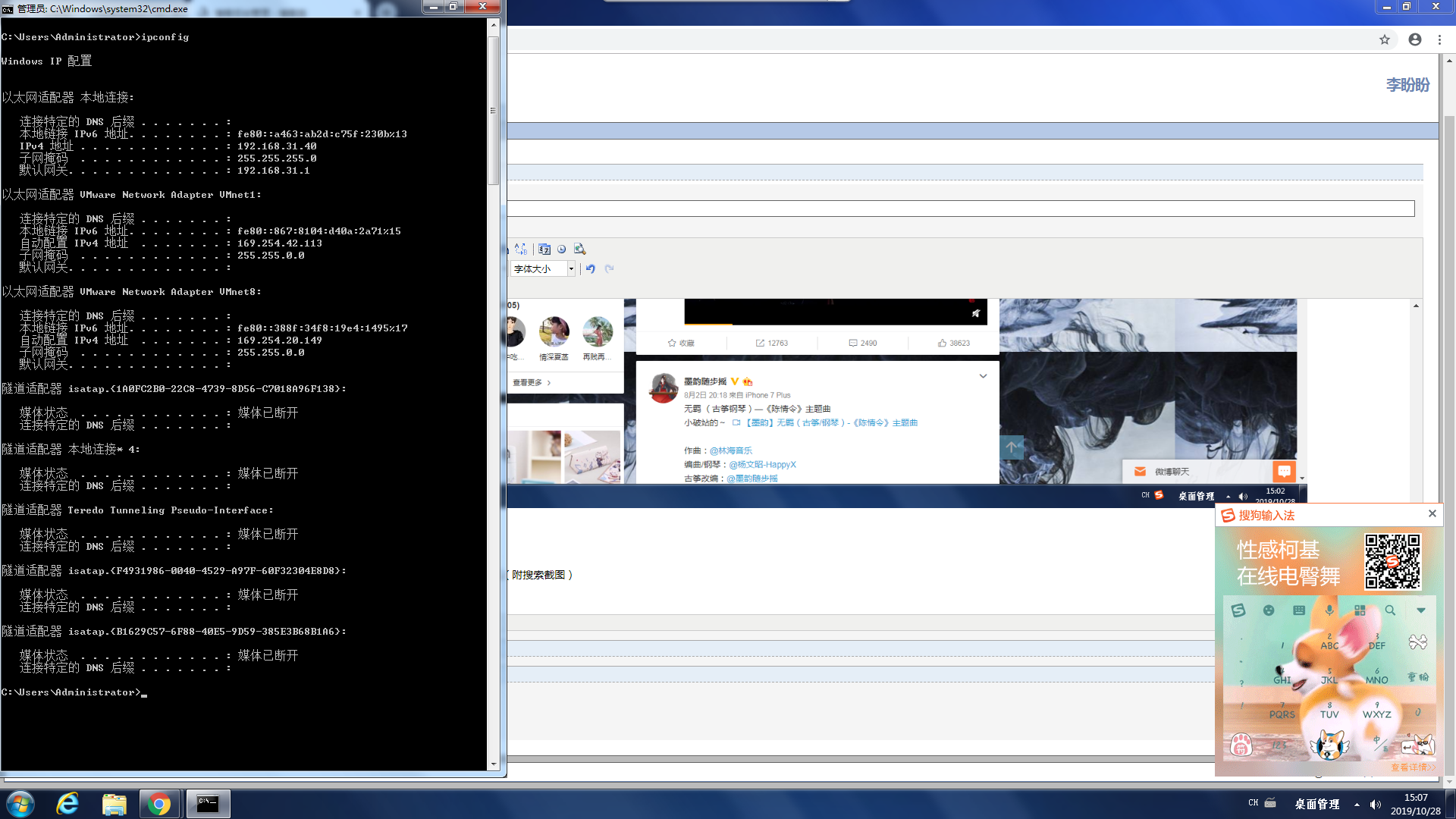Image resolution: width=1456 pixels, height=819 pixels.
Task: Click the undo arrow in editor toolbar
Action: (x=591, y=268)
